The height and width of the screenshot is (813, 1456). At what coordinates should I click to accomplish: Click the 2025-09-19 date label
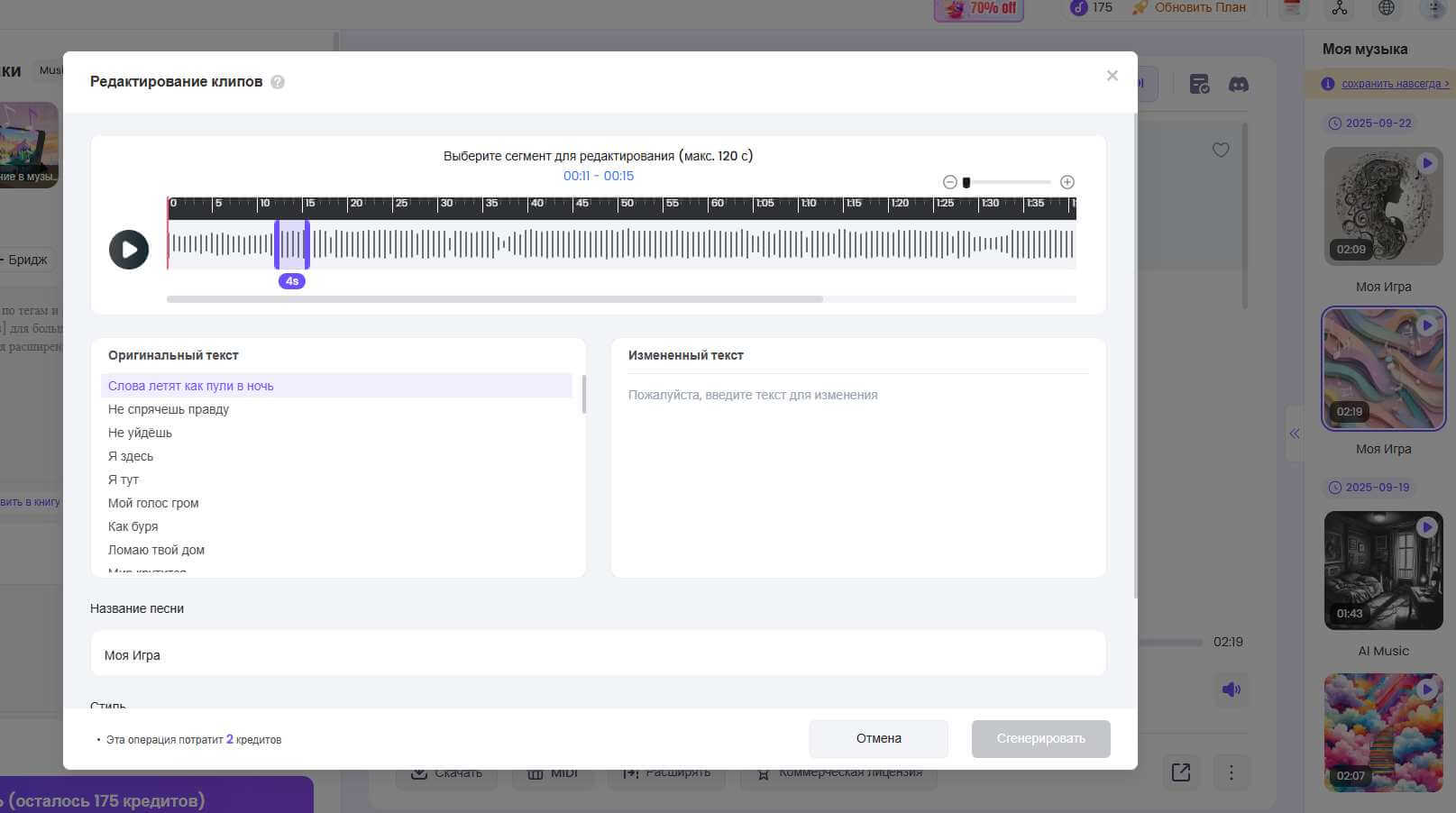pos(1369,488)
